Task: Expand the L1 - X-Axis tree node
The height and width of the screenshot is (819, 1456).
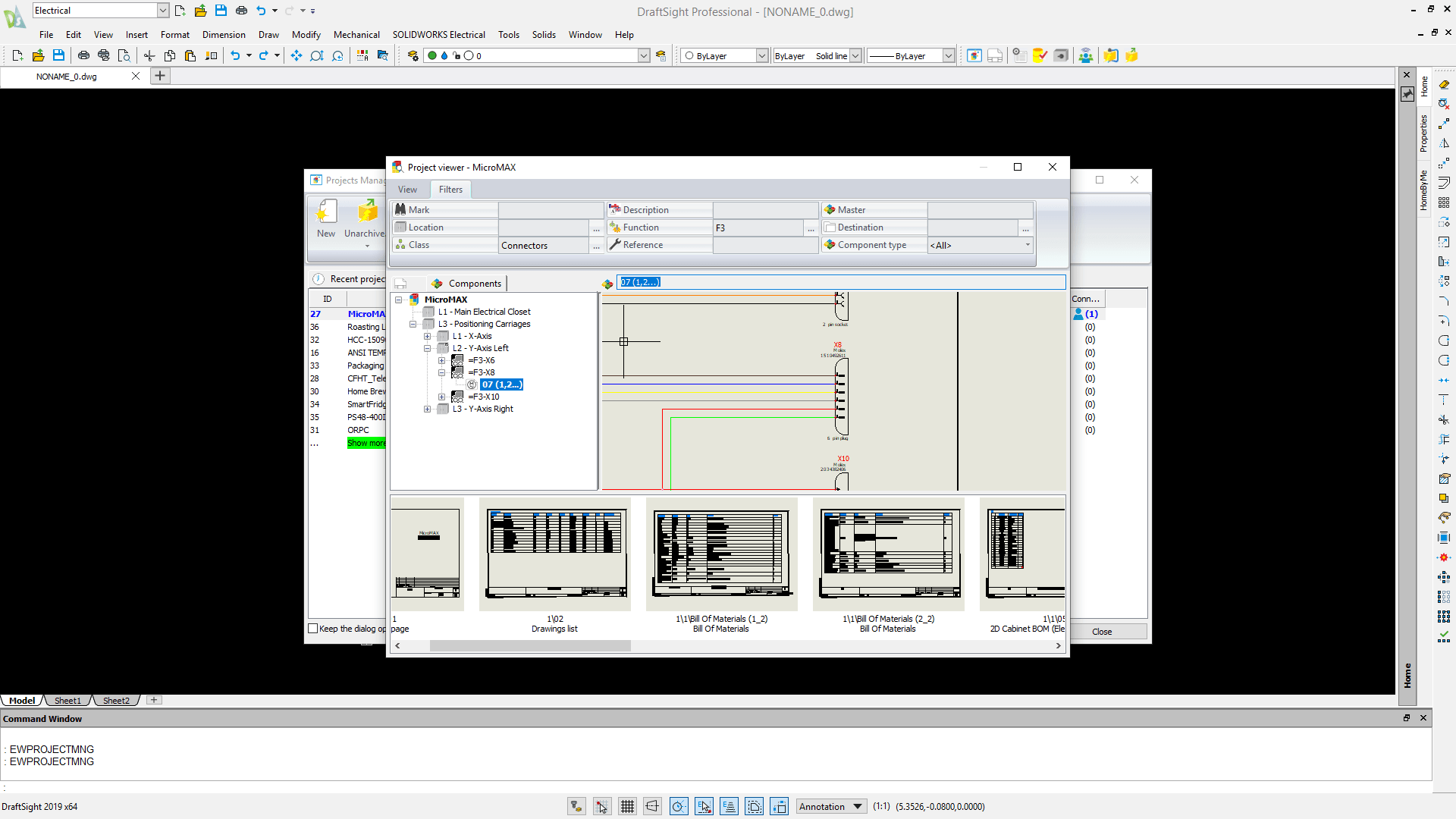Action: click(x=427, y=336)
